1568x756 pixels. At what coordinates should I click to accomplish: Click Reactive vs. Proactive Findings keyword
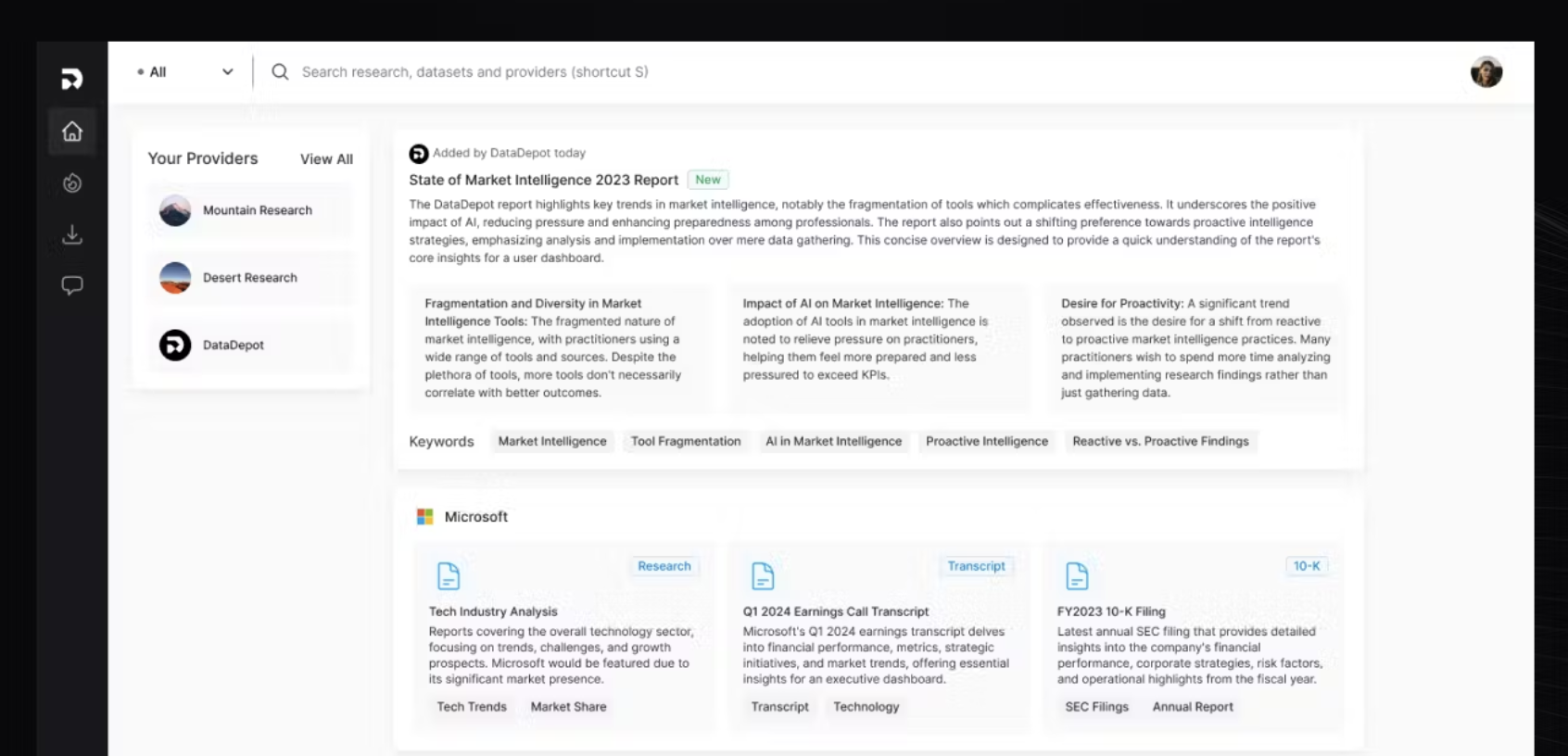1160,441
